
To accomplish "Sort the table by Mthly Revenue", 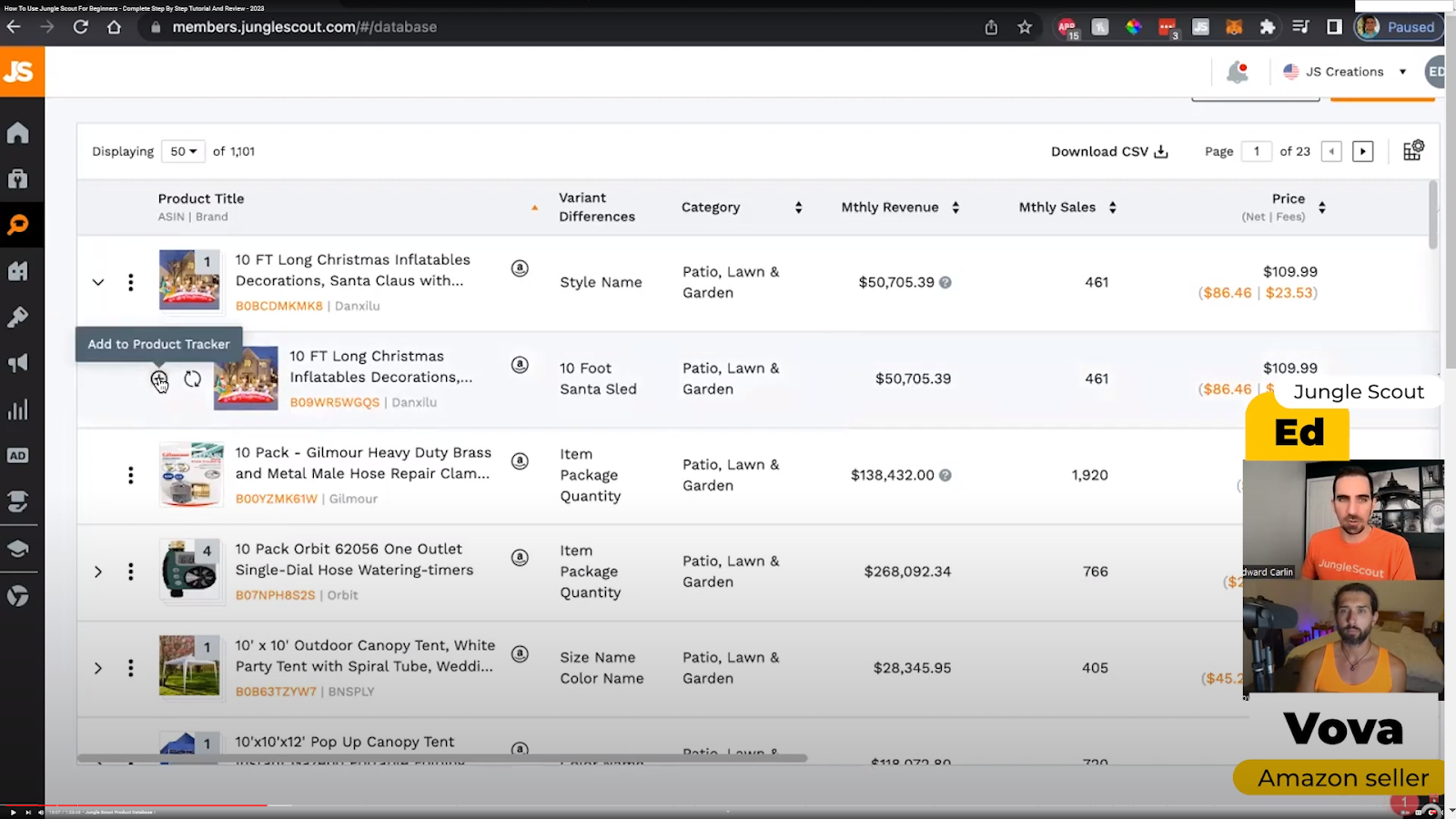I will (955, 207).
